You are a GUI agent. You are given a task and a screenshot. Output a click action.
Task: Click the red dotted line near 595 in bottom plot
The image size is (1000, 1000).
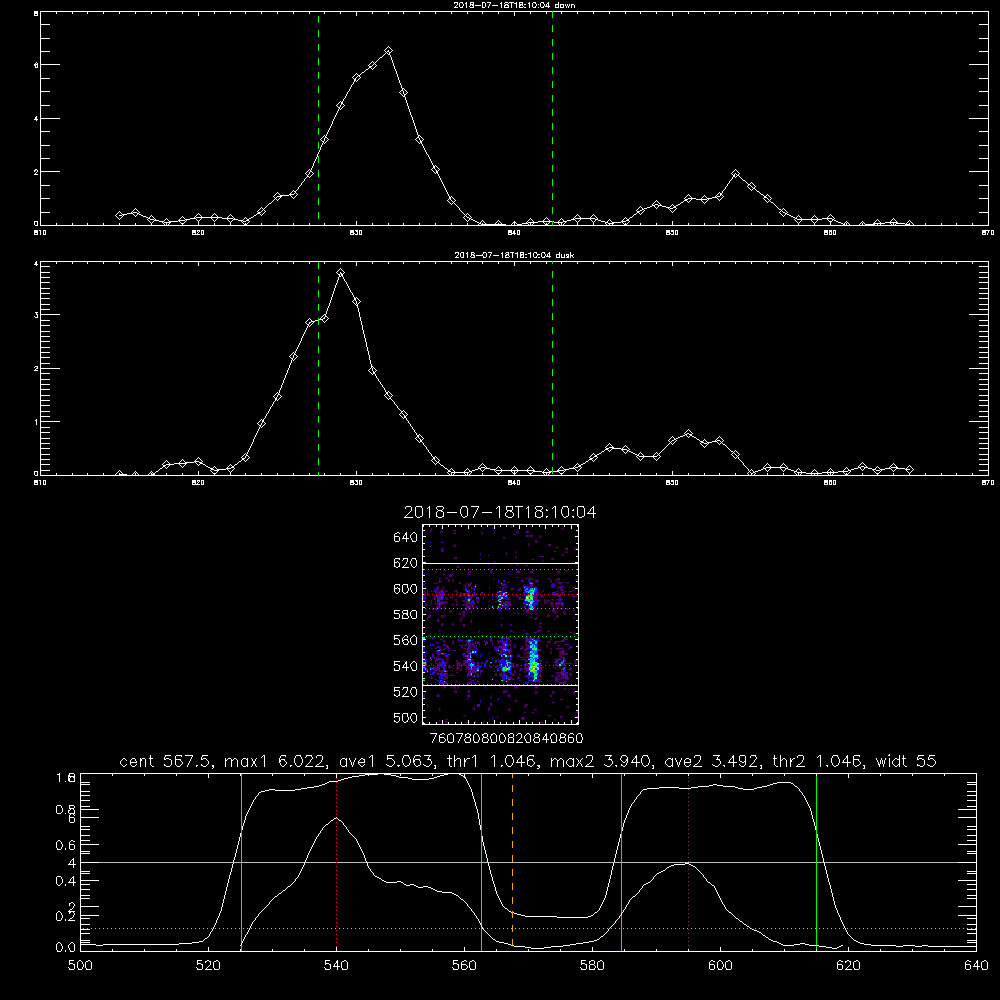click(688, 861)
